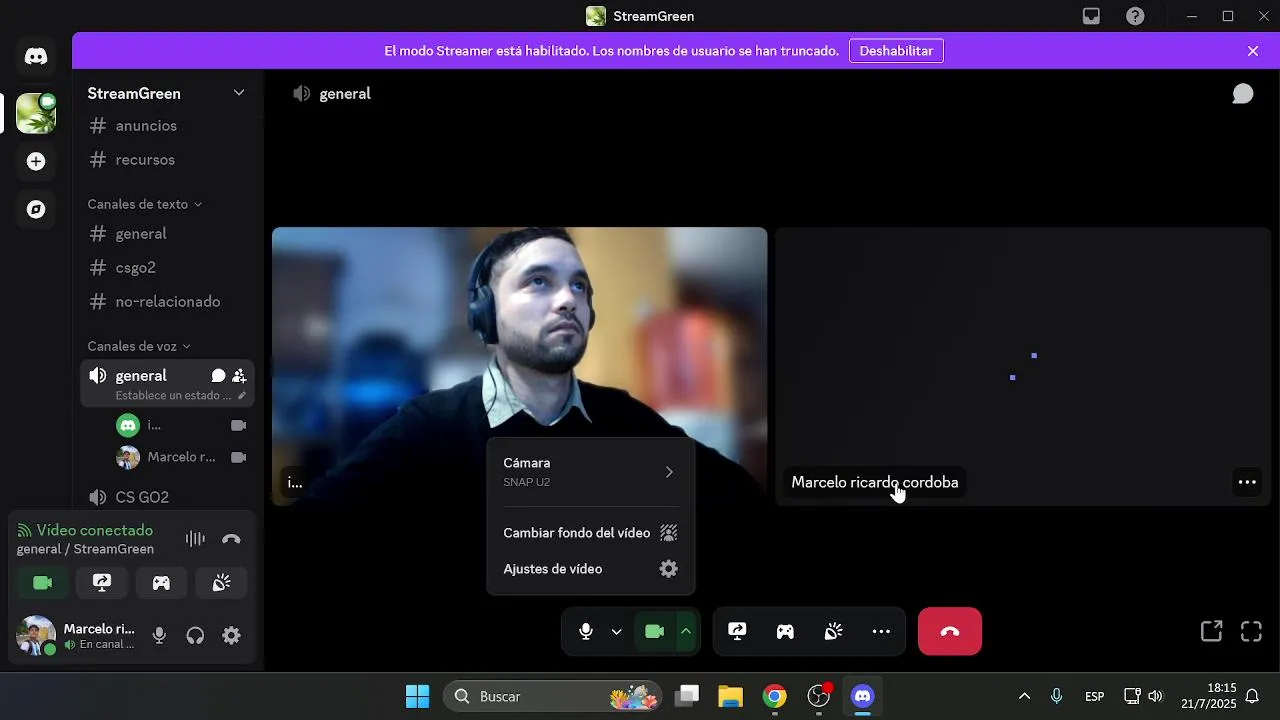Open Marcelo's user profile avatar
The height and width of the screenshot is (720, 1280).
pos(36,635)
